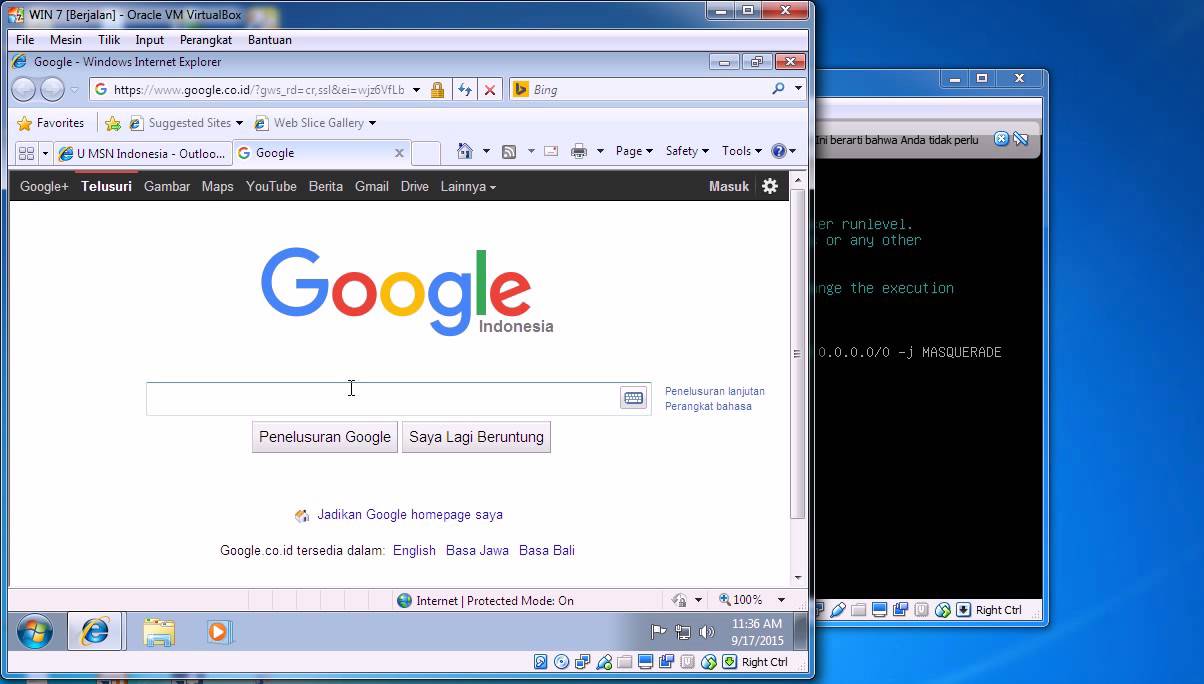Open a new blank tab

pos(426,153)
